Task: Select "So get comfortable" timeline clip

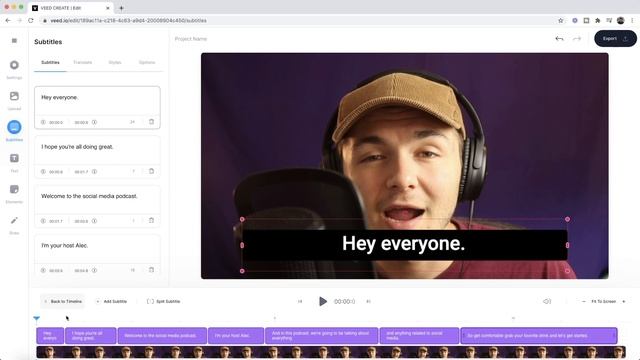Action: [x=539, y=336]
